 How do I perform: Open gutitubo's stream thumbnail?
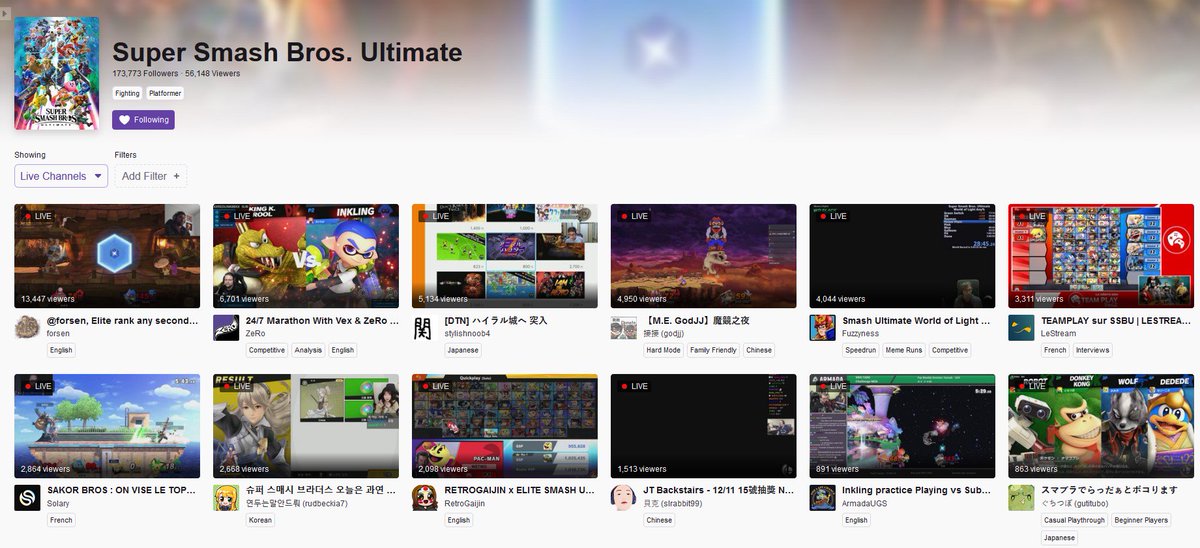pyautogui.click(x=1101, y=426)
